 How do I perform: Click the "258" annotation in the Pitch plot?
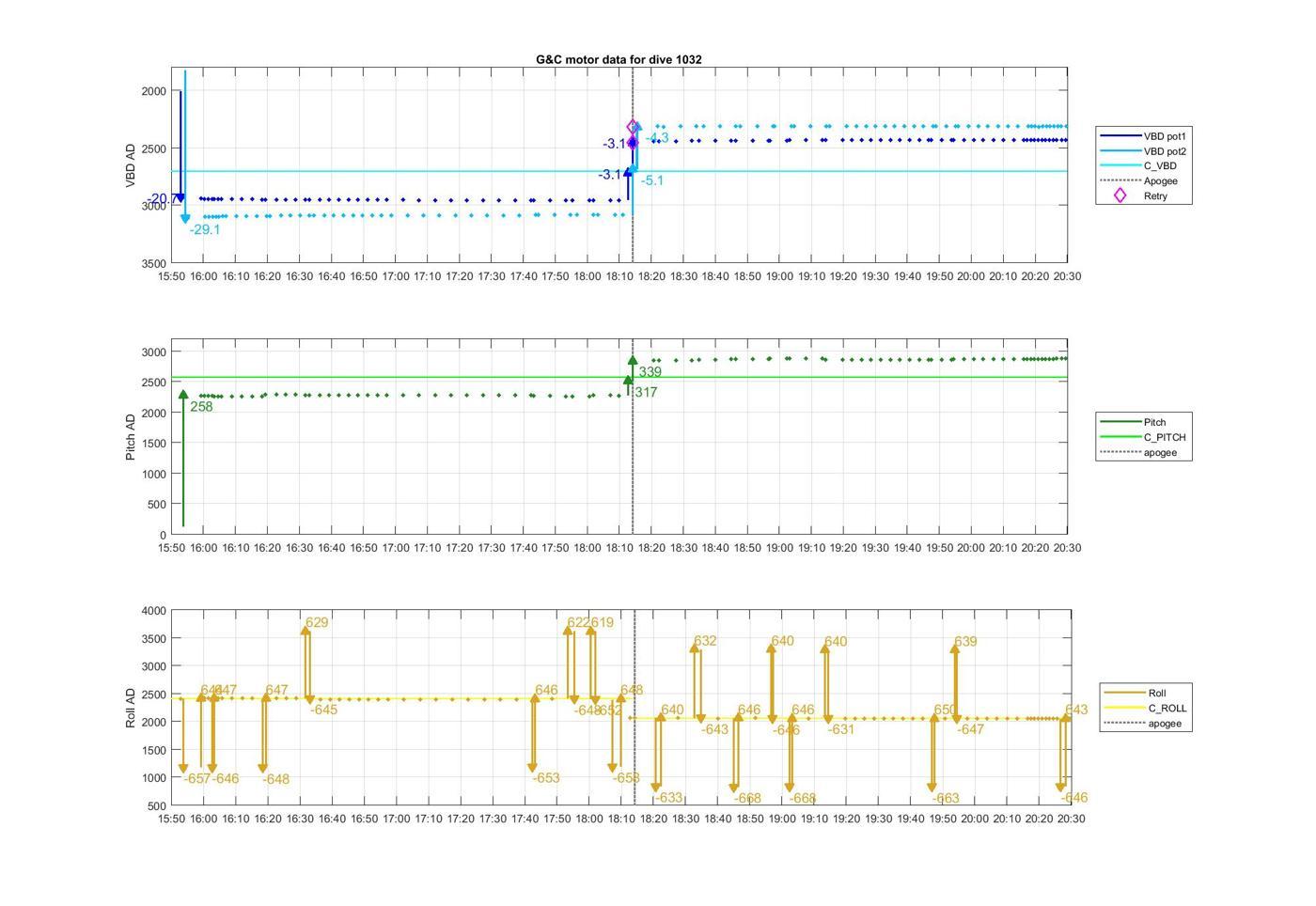[201, 407]
